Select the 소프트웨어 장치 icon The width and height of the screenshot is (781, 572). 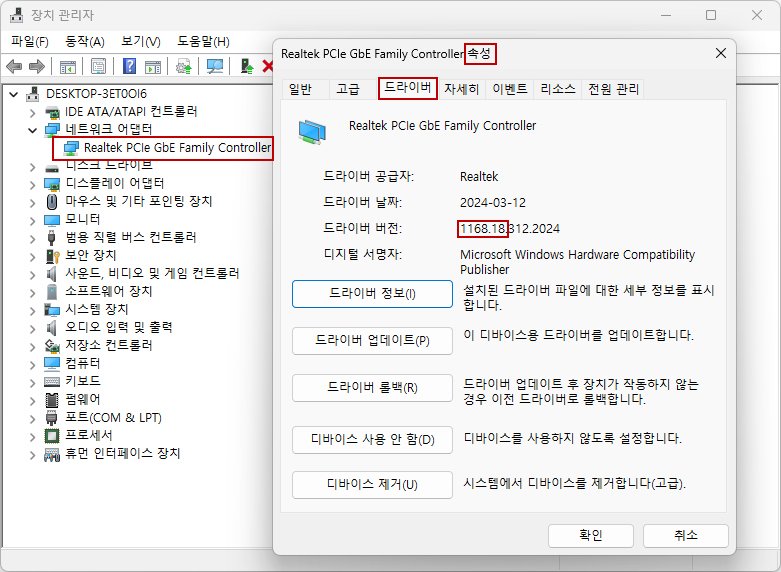pyautogui.click(x=52, y=292)
